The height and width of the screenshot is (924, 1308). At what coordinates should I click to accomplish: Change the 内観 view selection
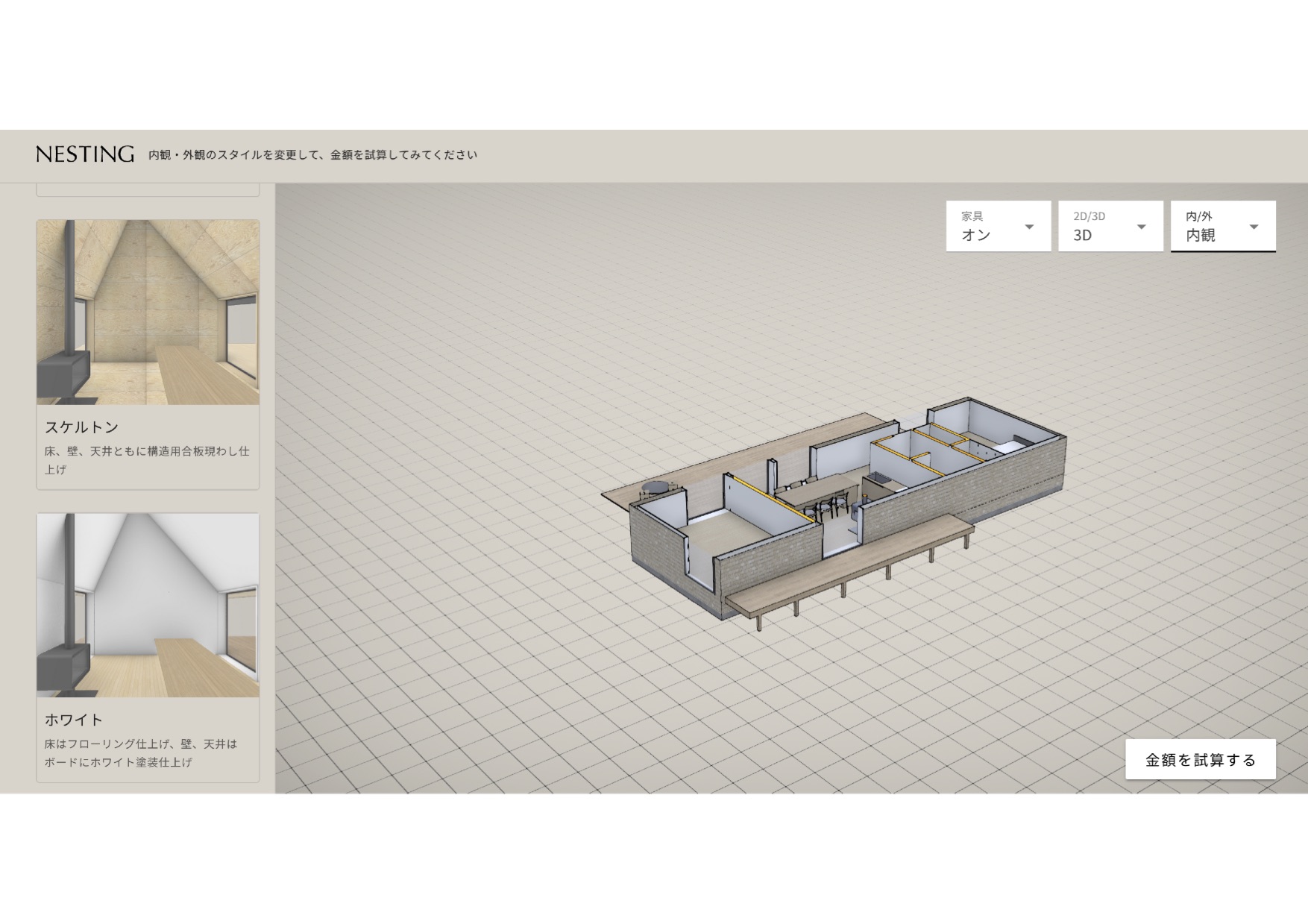[x=1201, y=235]
